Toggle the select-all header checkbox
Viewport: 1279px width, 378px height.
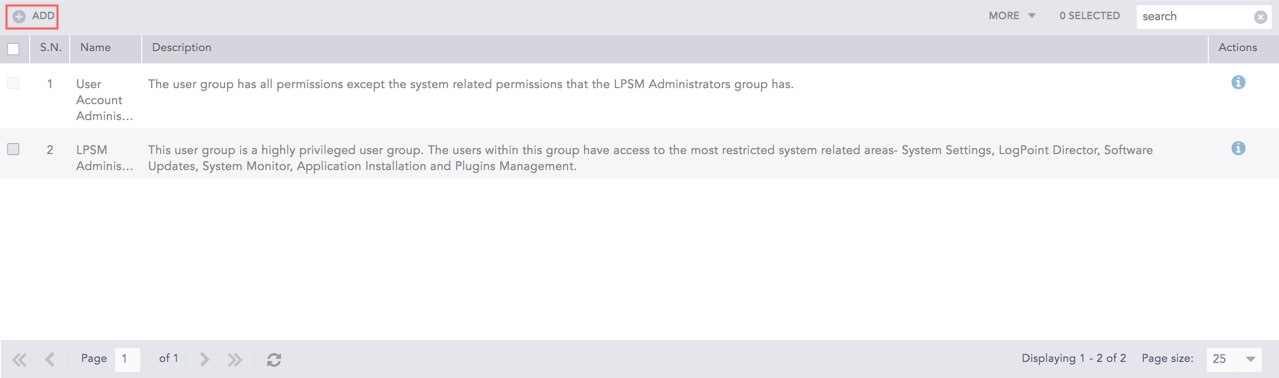click(13, 49)
